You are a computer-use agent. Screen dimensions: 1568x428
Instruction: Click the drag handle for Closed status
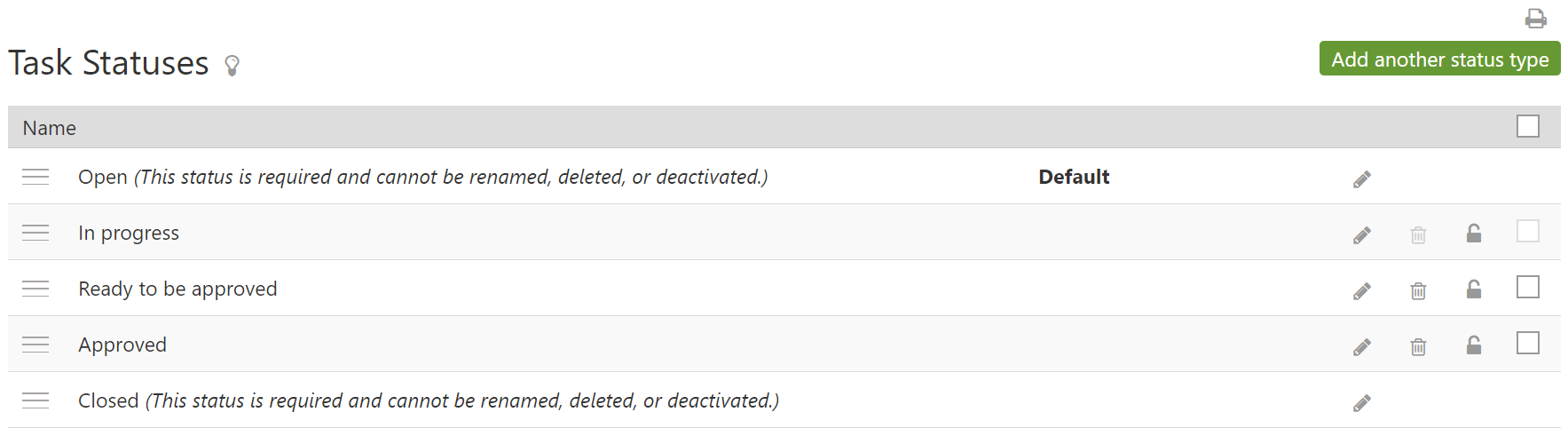click(35, 400)
